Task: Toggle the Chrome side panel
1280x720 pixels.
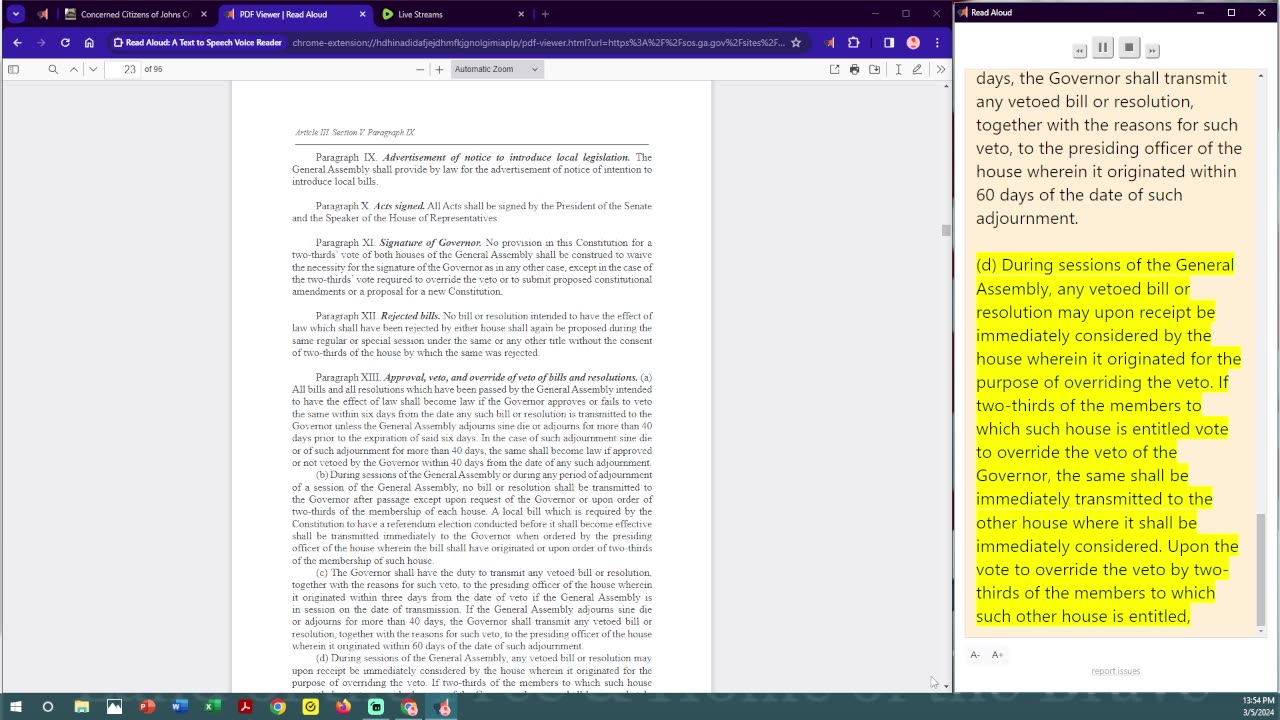Action: point(889,43)
